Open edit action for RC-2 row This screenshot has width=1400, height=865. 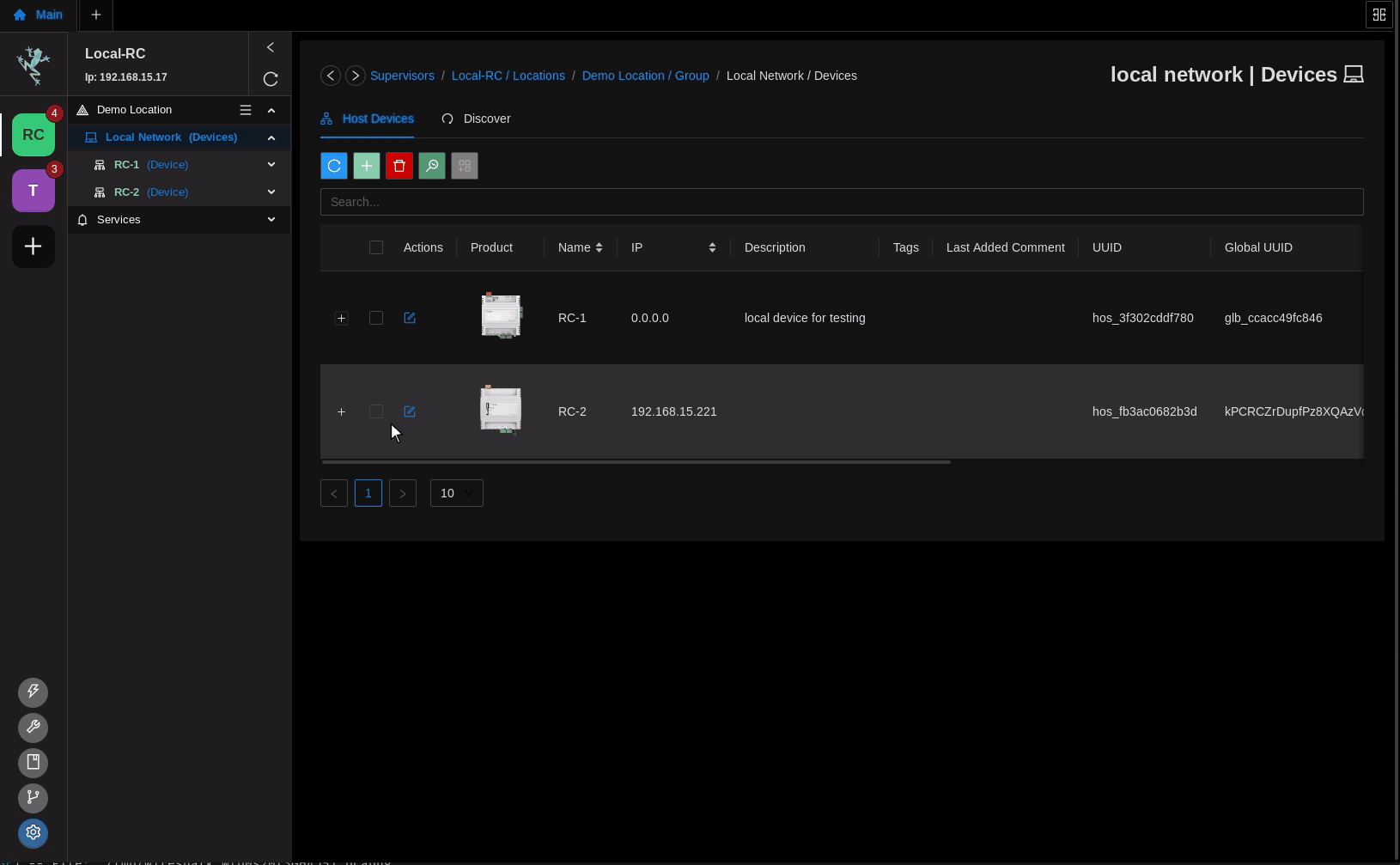click(410, 411)
